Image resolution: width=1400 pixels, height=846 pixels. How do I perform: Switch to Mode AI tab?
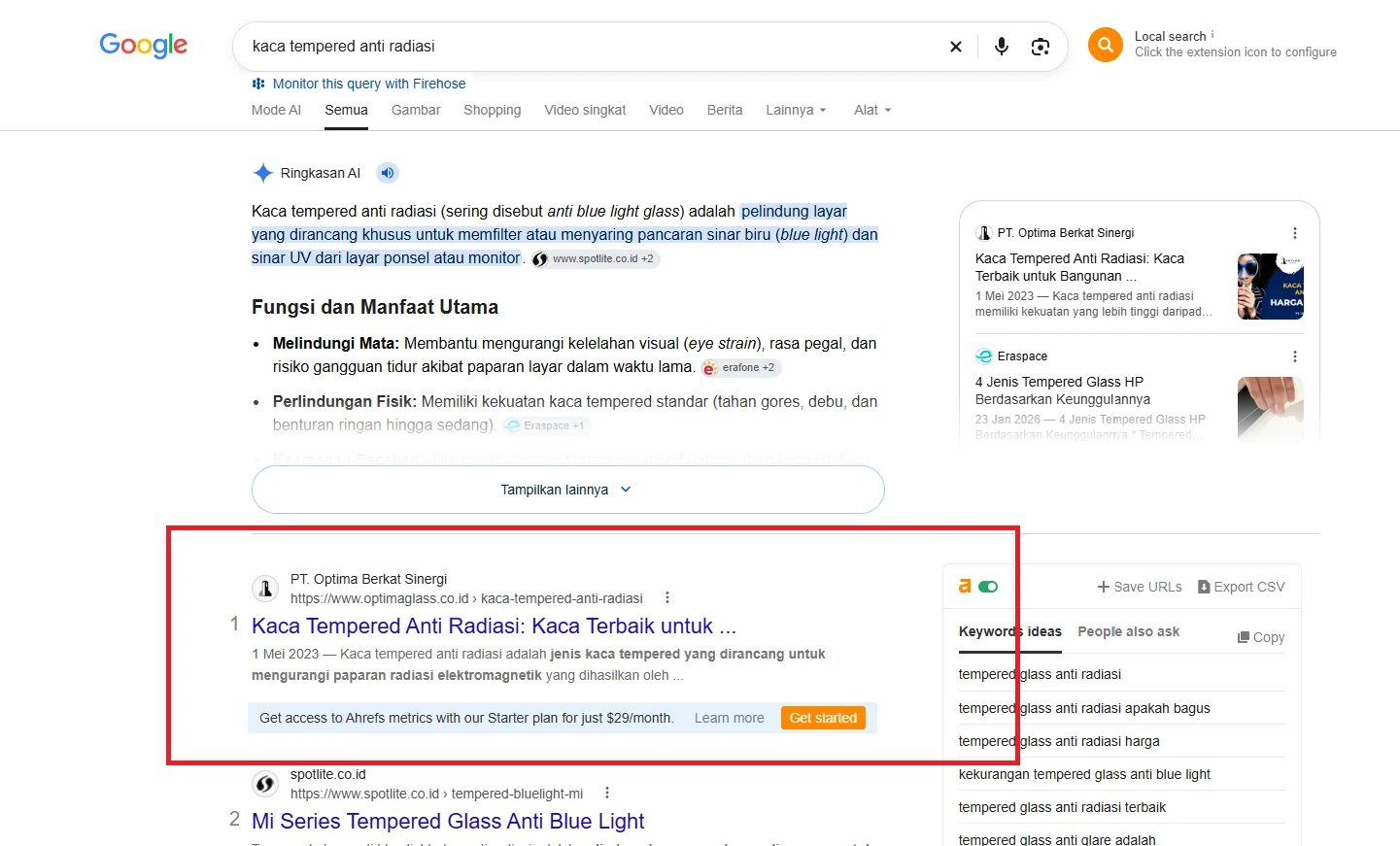click(276, 110)
